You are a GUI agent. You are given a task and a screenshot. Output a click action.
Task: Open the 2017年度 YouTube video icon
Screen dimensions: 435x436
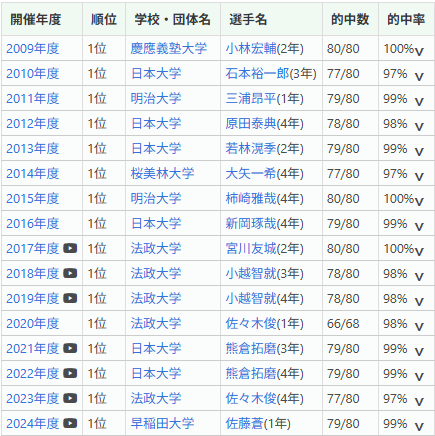click(x=70, y=248)
